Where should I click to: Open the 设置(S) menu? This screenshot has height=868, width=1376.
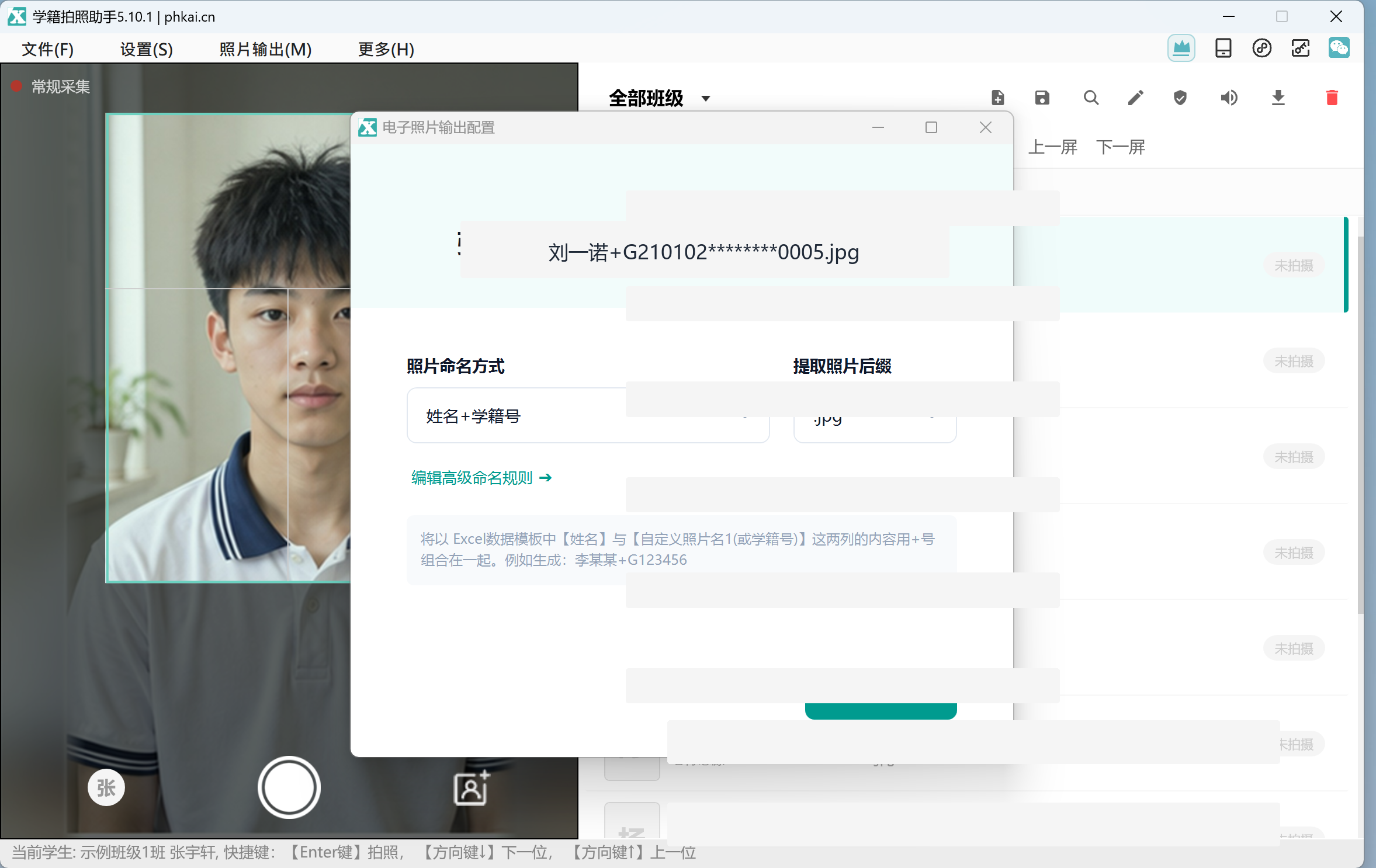[x=146, y=49]
